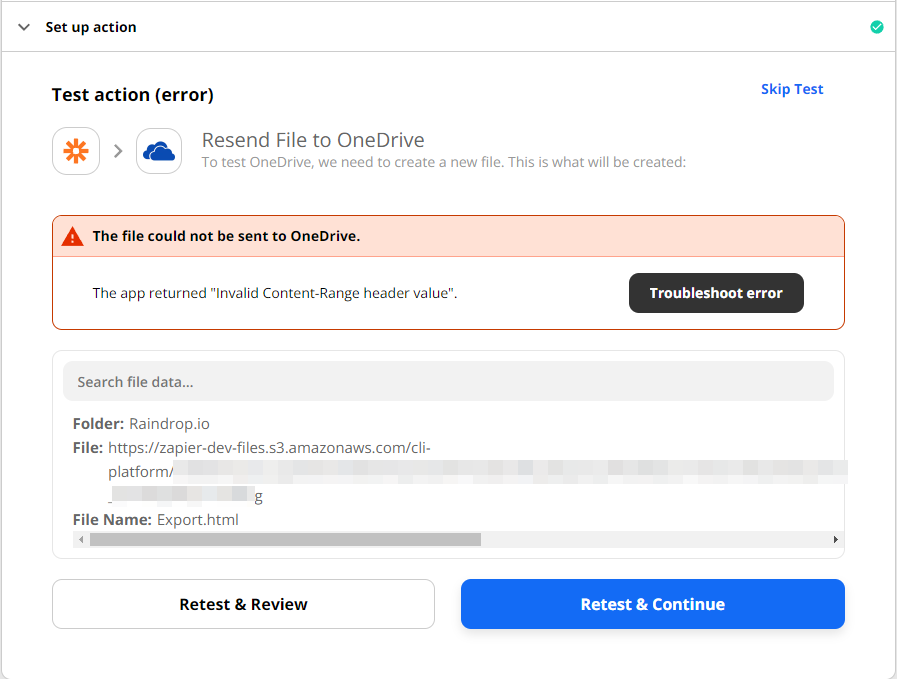Click the Set up action header
Screen dimensions: 897x679
(91, 27)
